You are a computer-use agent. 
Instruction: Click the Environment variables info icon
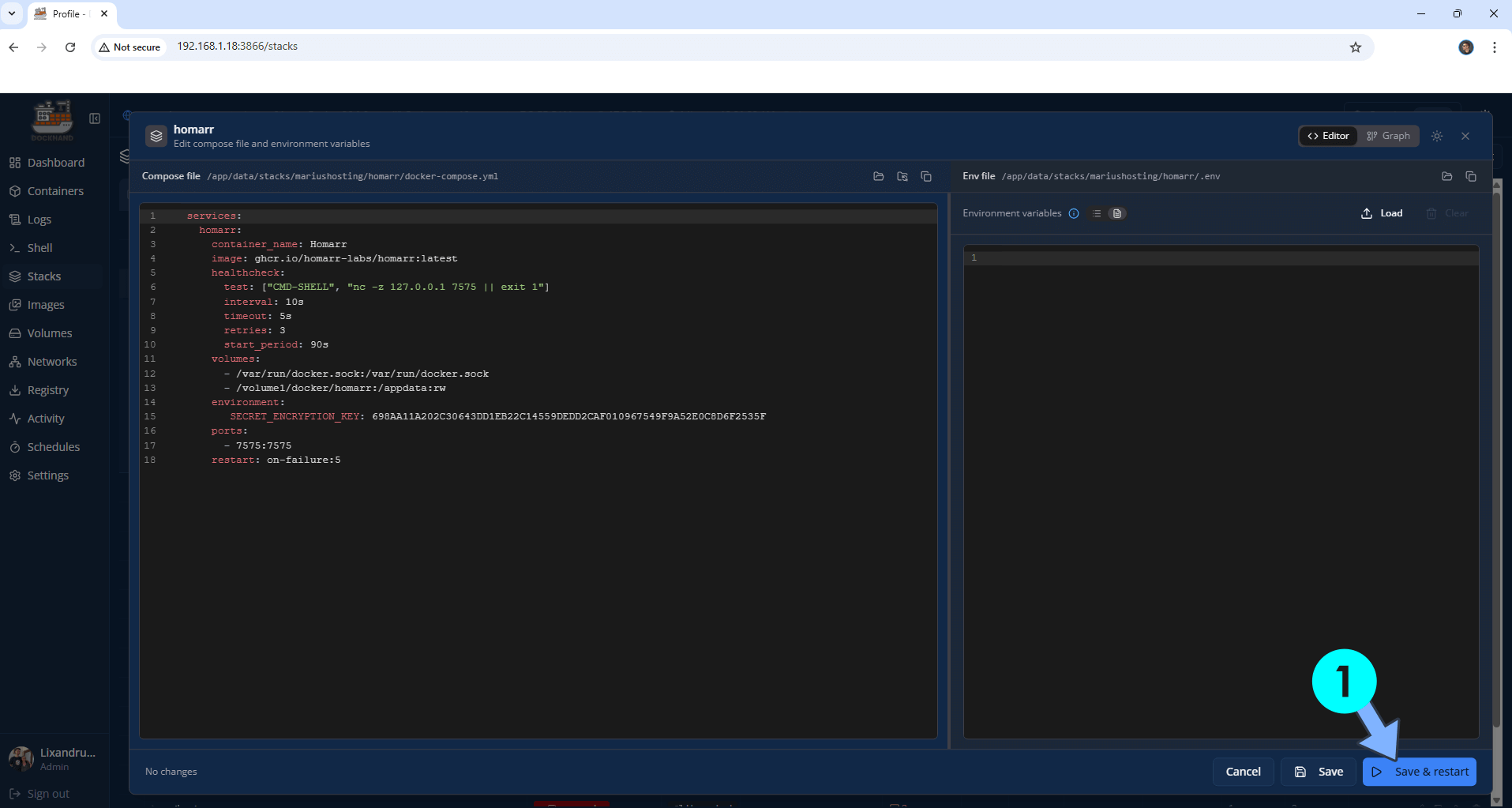coord(1074,213)
